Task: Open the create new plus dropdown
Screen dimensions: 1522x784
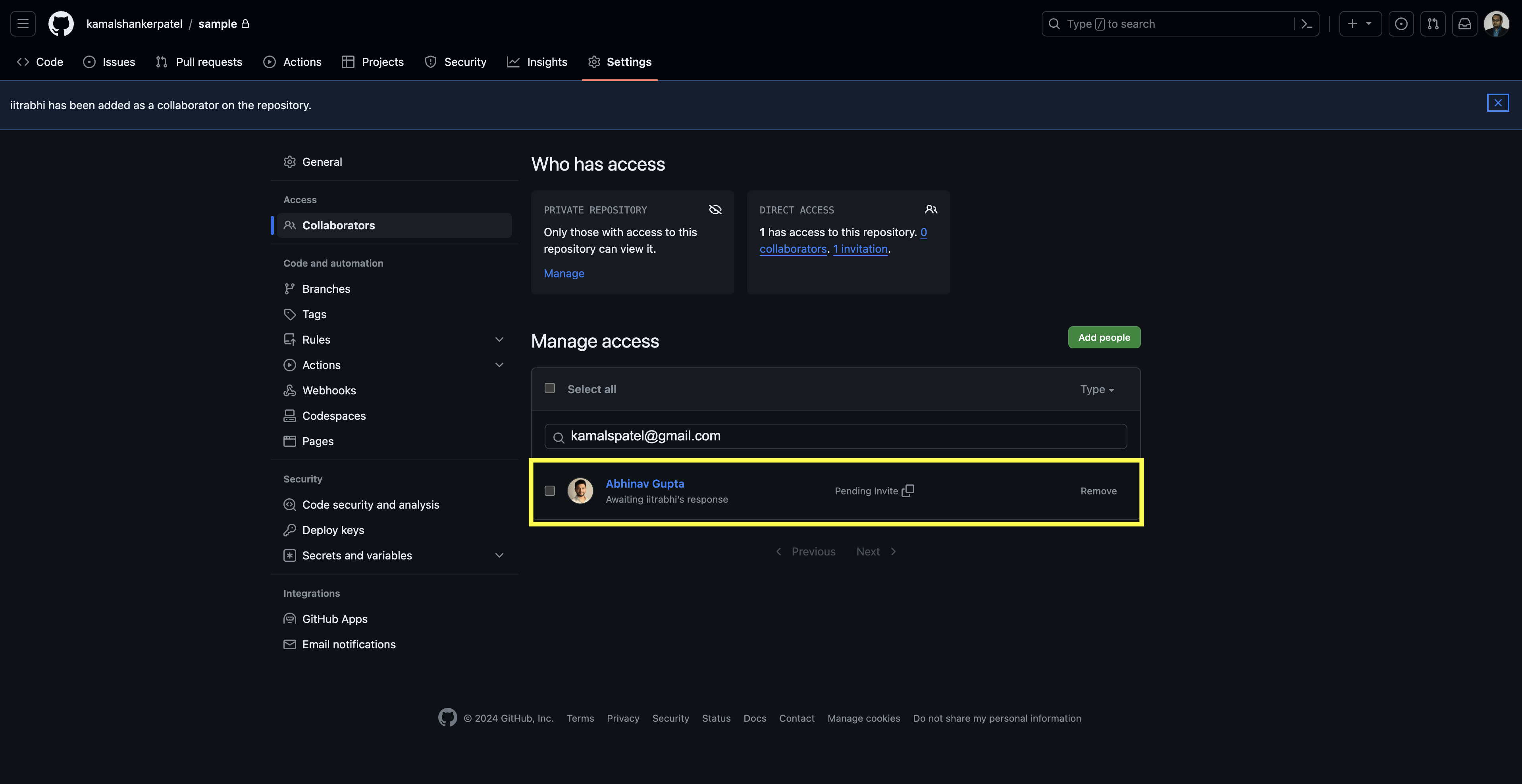Action: (x=1360, y=24)
